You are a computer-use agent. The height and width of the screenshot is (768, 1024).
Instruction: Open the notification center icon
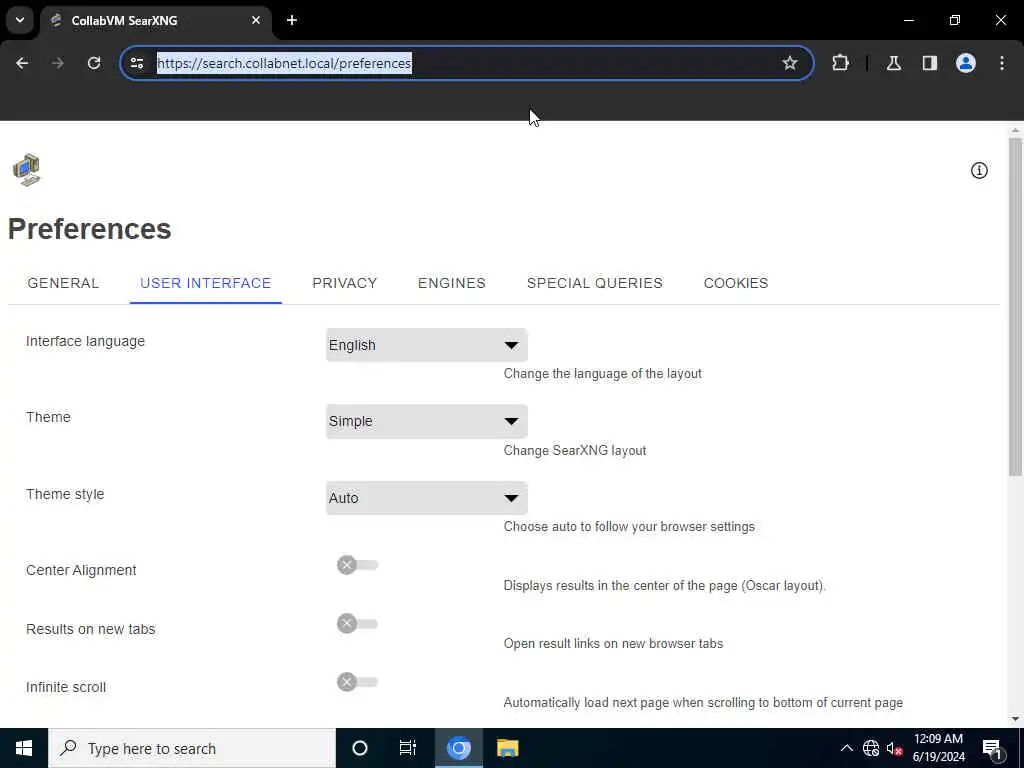992,749
